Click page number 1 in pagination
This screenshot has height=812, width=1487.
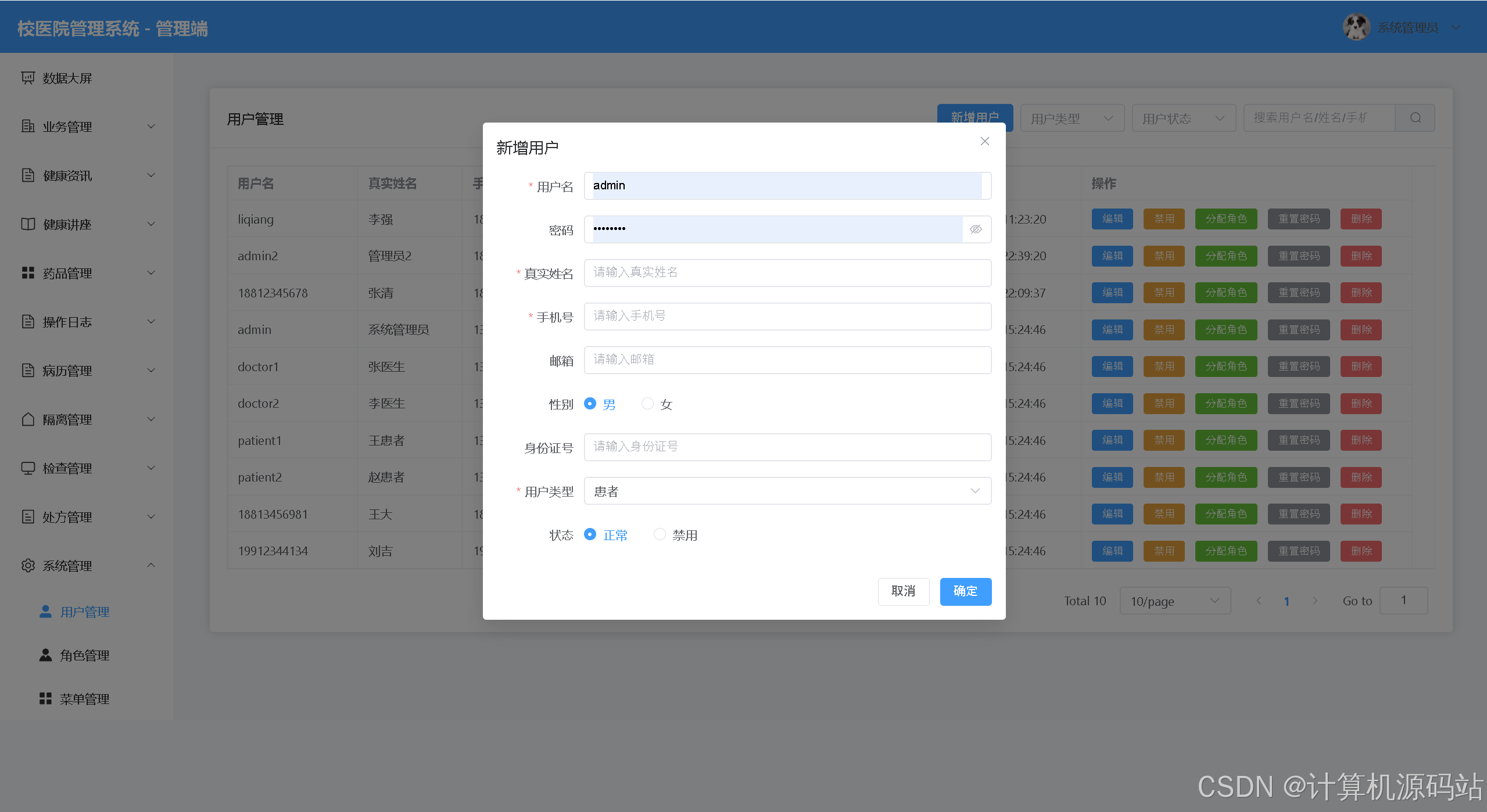pos(1287,601)
